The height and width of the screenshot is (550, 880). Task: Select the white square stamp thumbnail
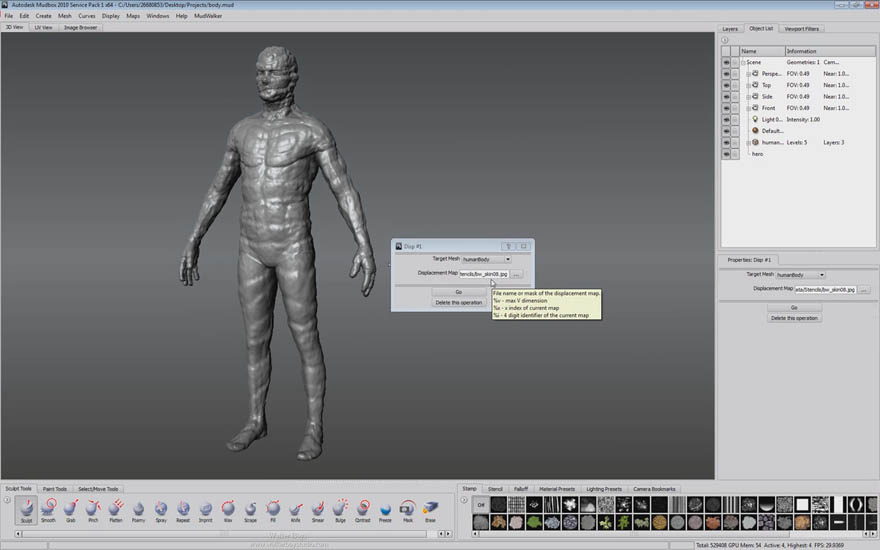pos(803,505)
